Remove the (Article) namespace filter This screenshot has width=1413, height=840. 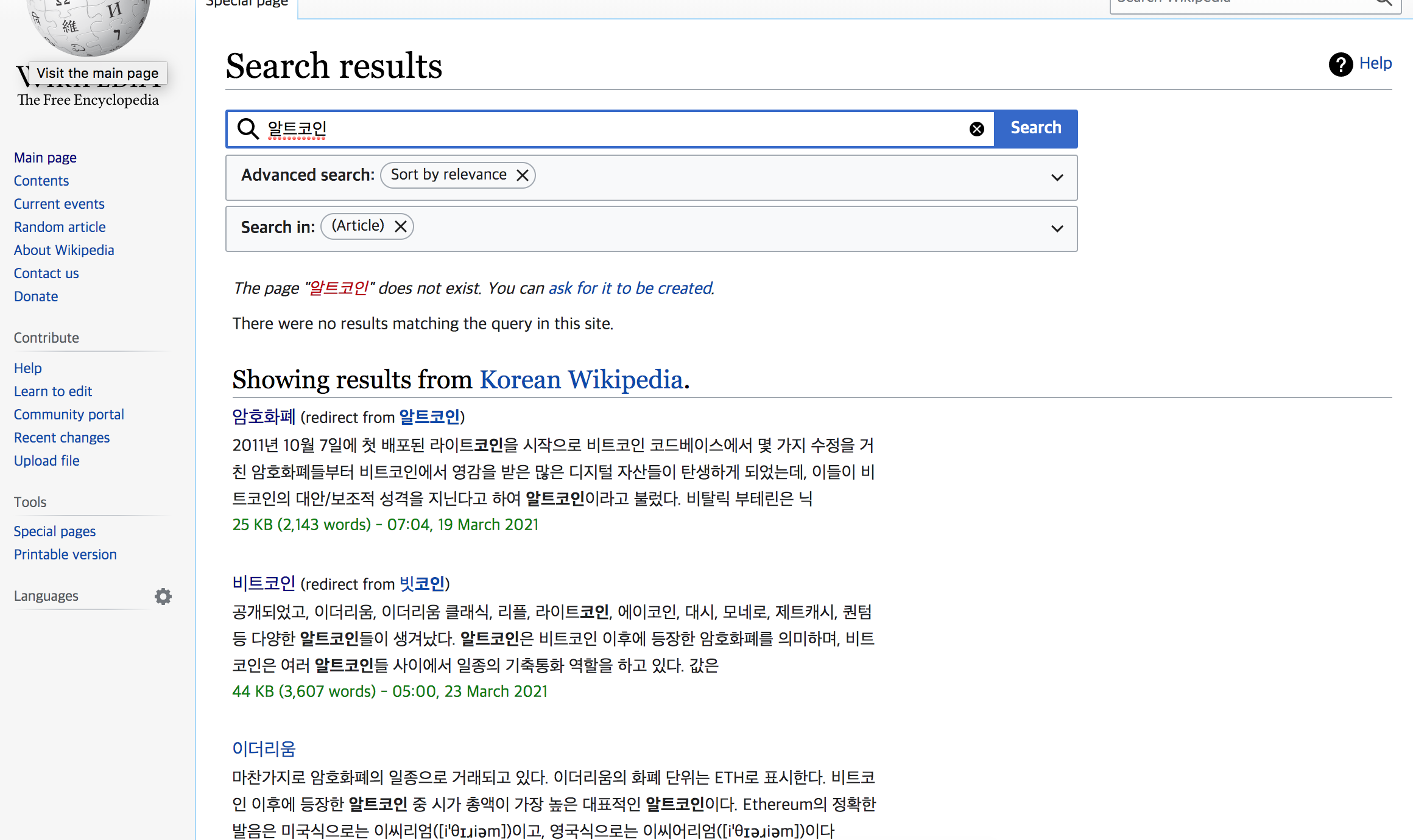(401, 226)
